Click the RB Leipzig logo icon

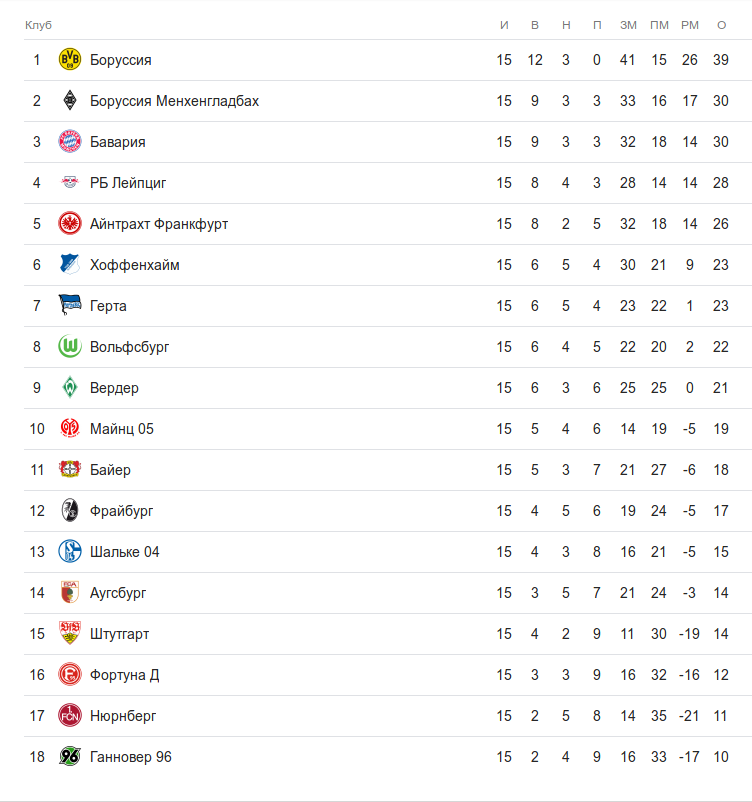tap(69, 183)
